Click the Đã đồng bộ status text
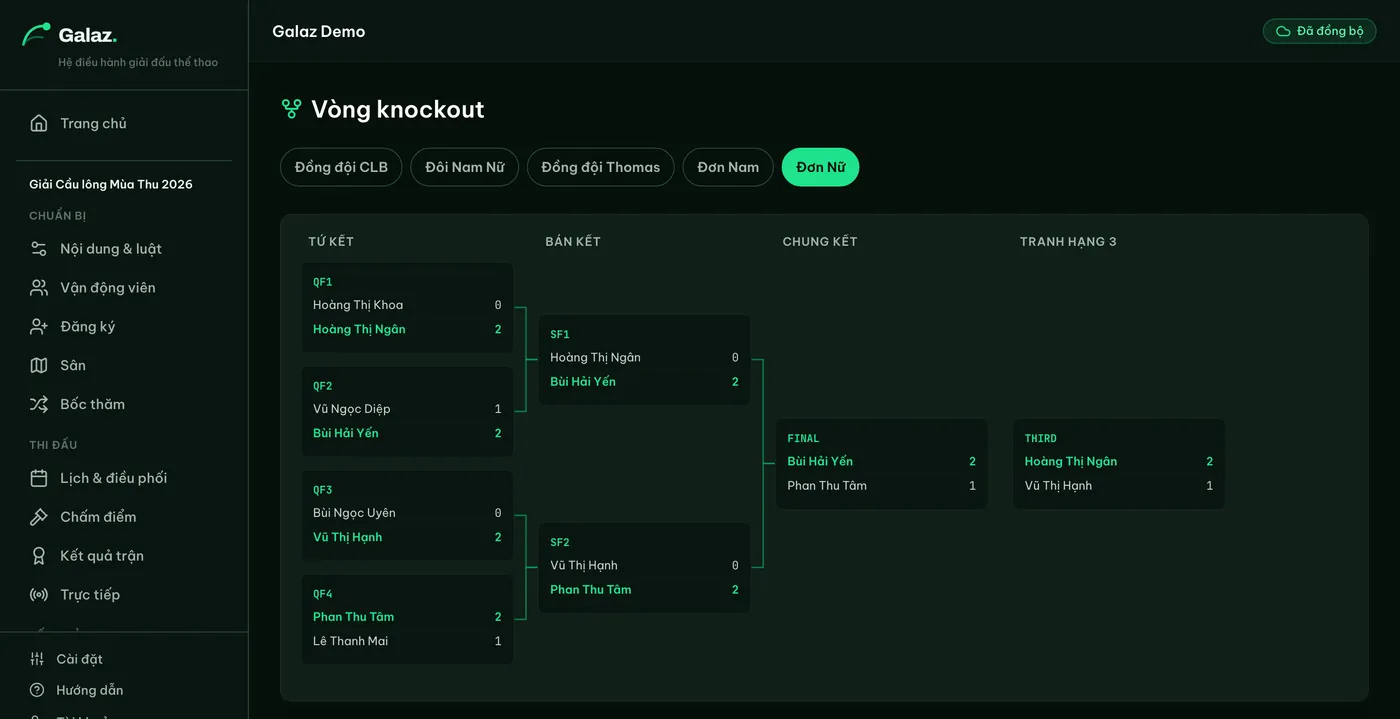1400x719 pixels. [x=1330, y=31]
